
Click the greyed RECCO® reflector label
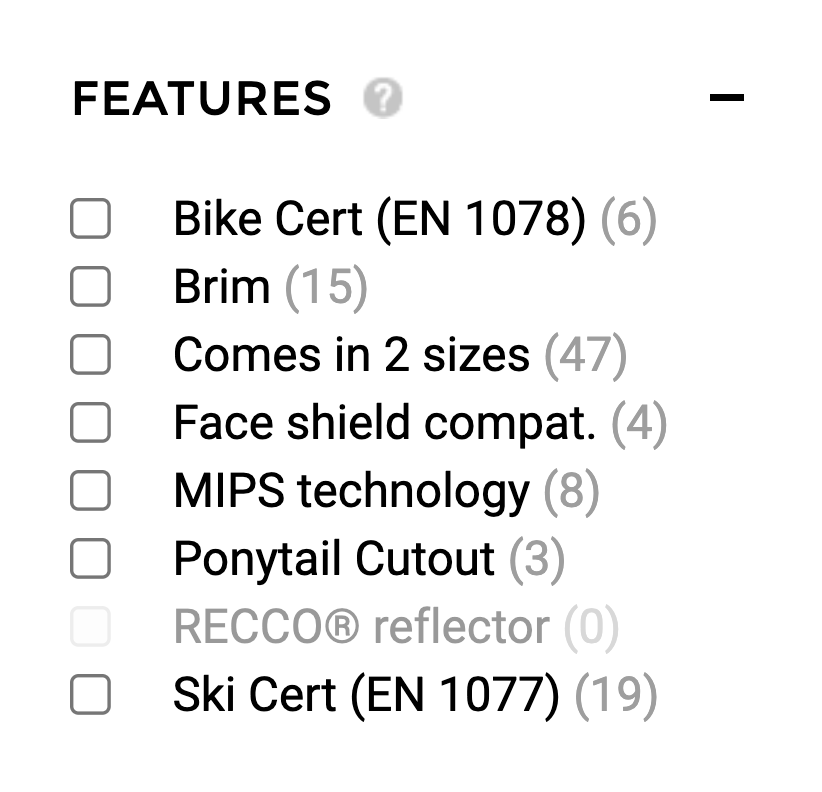[361, 628]
